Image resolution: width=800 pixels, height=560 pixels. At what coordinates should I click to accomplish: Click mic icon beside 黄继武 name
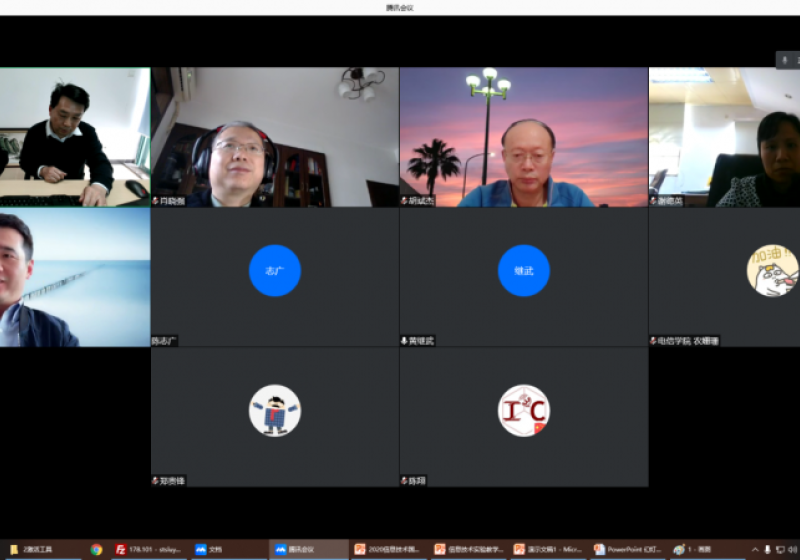(x=405, y=341)
